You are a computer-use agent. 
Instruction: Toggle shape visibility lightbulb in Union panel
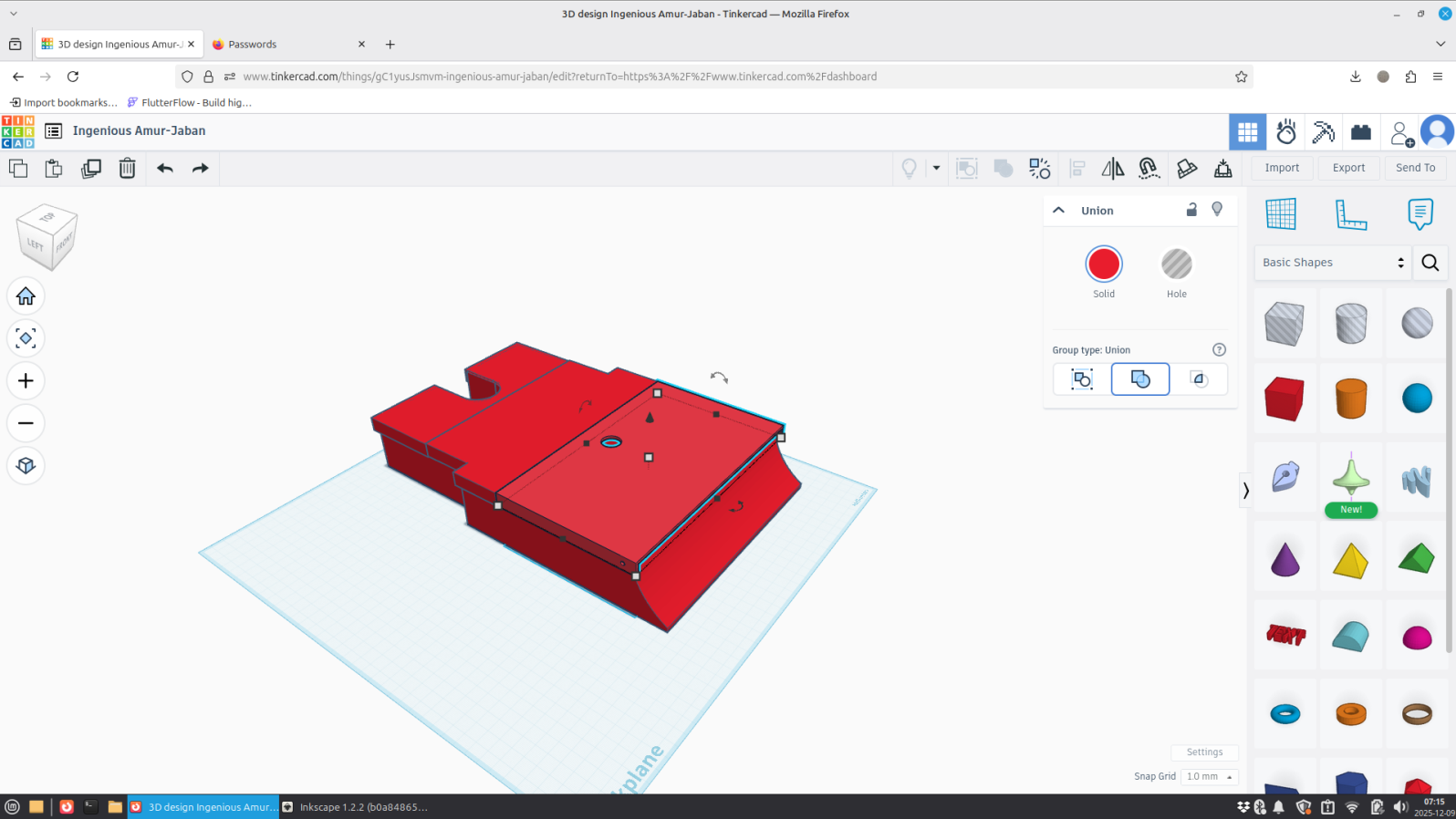tap(1217, 210)
